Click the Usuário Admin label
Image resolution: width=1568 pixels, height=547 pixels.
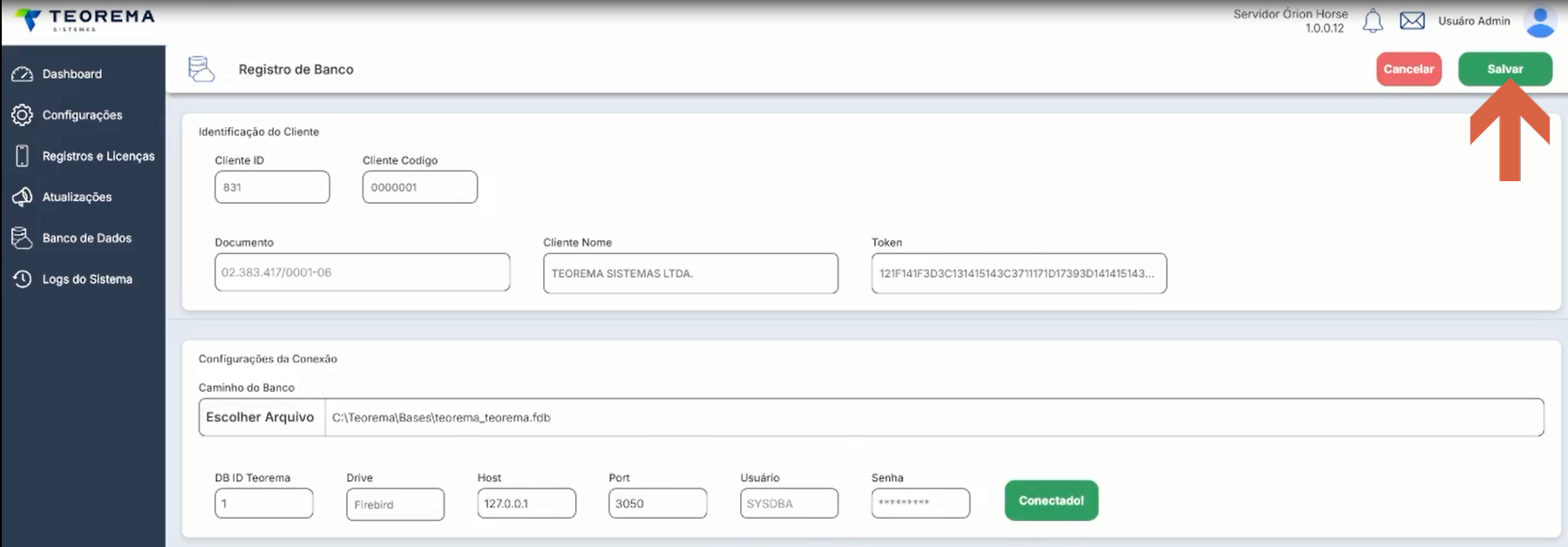pos(1474,21)
